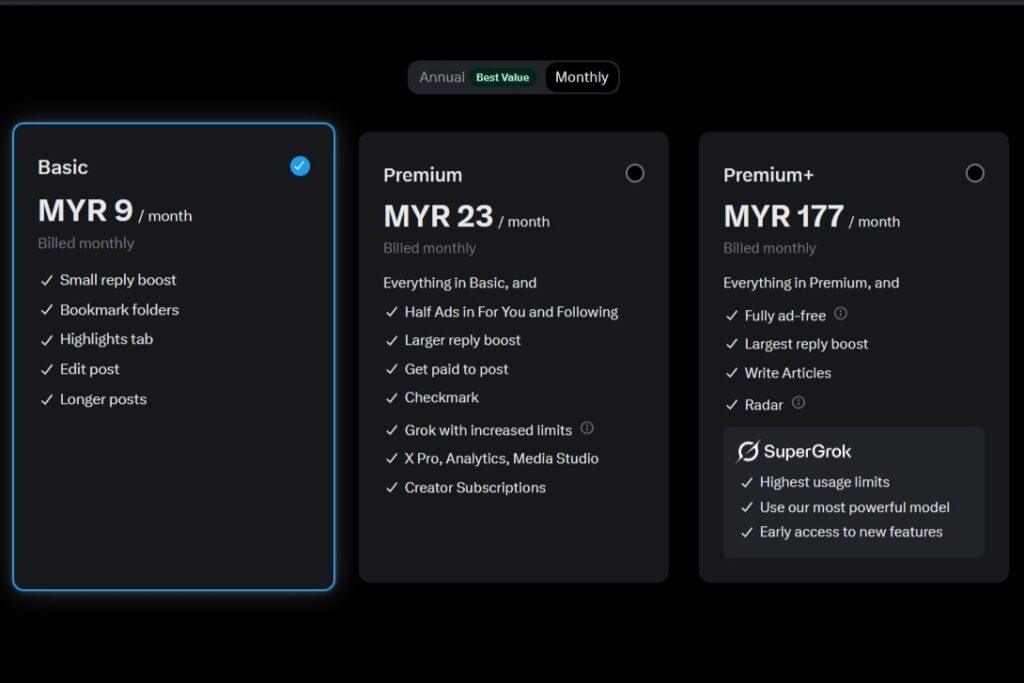Select the Basic plan radio button
This screenshot has height=683, width=1024.
pos(300,166)
